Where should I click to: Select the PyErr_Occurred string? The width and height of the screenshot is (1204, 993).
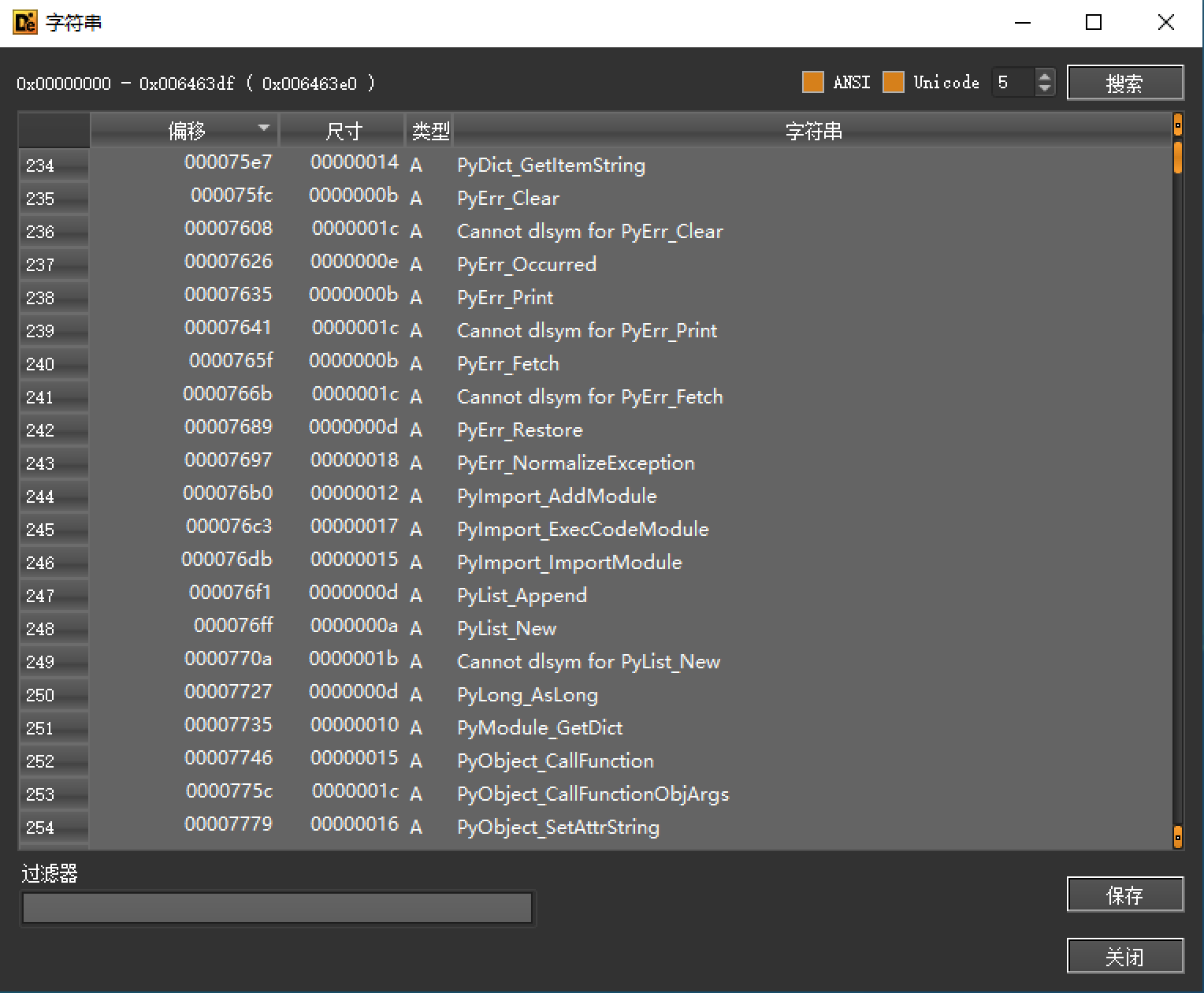[x=526, y=264]
